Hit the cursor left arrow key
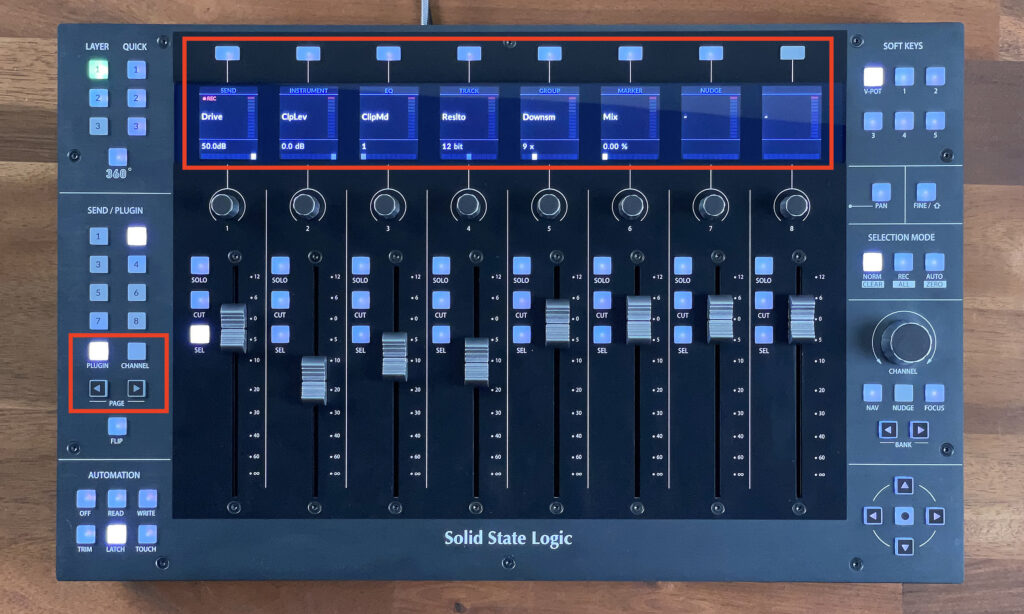This screenshot has height=614, width=1024. (873, 516)
